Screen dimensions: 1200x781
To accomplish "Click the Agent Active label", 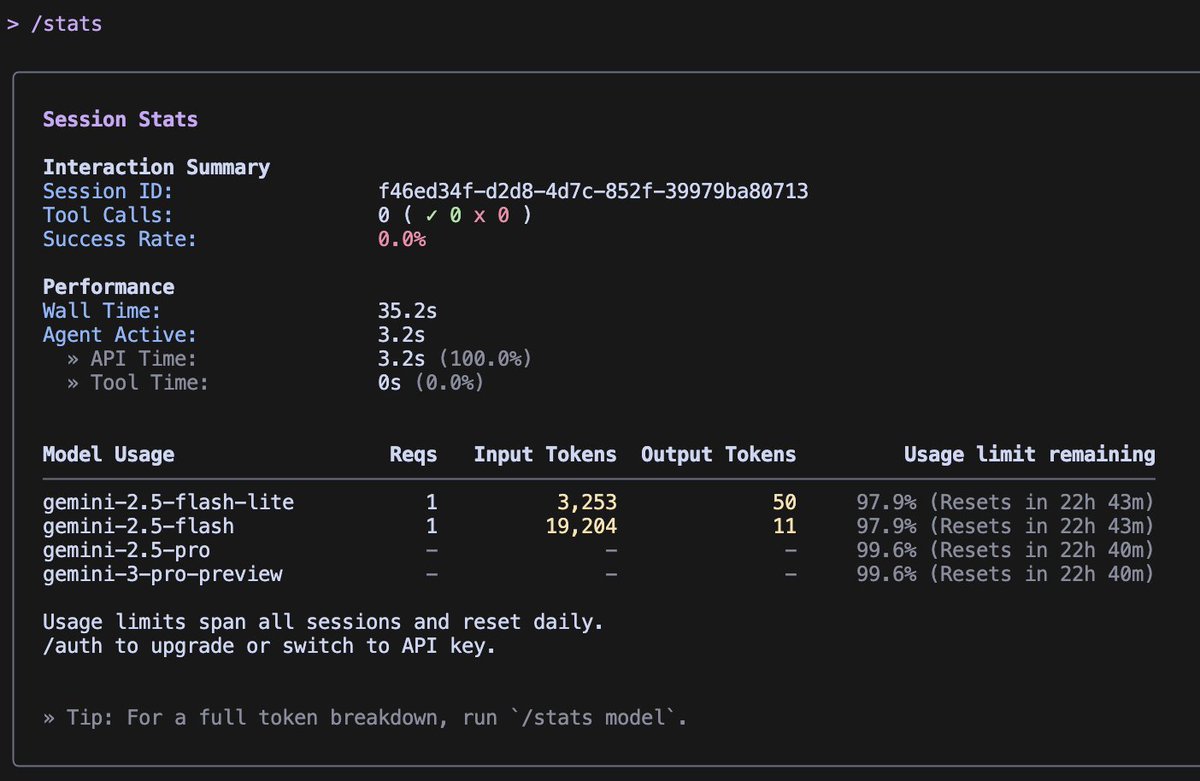I will (x=120, y=335).
